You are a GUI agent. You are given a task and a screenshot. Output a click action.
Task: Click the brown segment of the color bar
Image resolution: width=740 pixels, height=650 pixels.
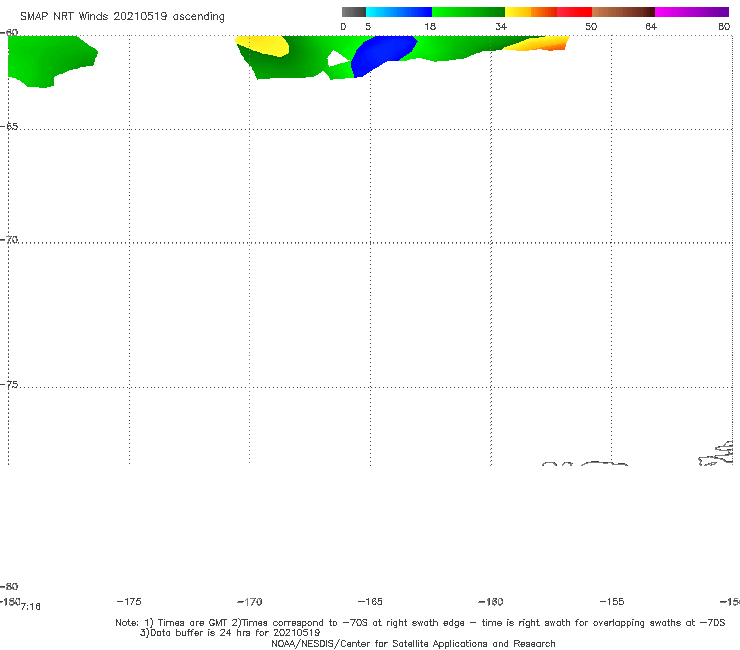pos(623,12)
